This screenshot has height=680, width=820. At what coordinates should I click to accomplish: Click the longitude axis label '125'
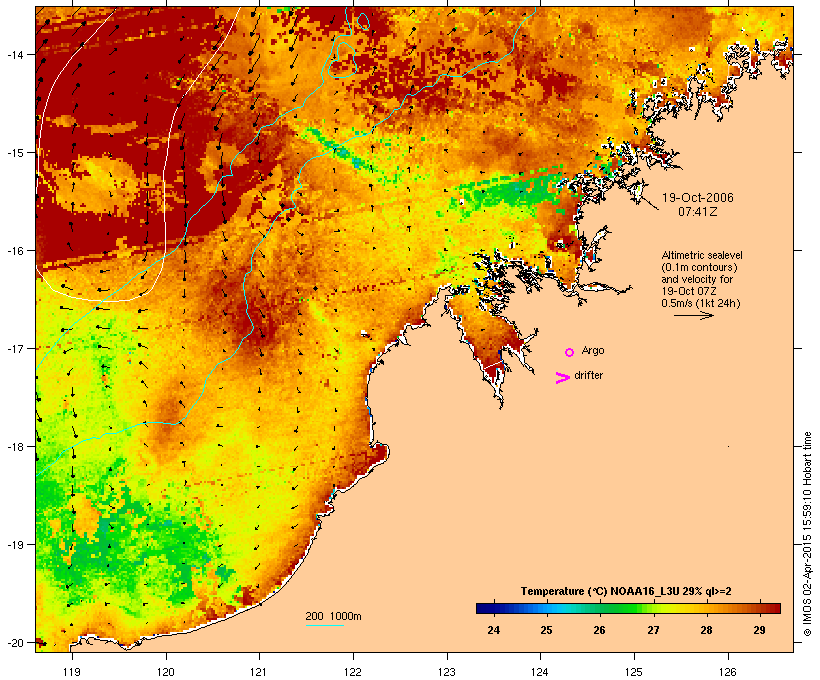[x=634, y=672]
